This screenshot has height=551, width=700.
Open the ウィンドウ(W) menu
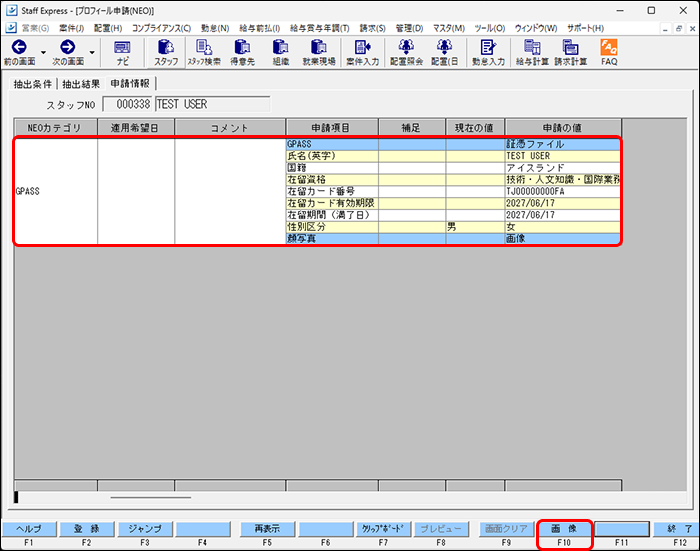(x=536, y=28)
